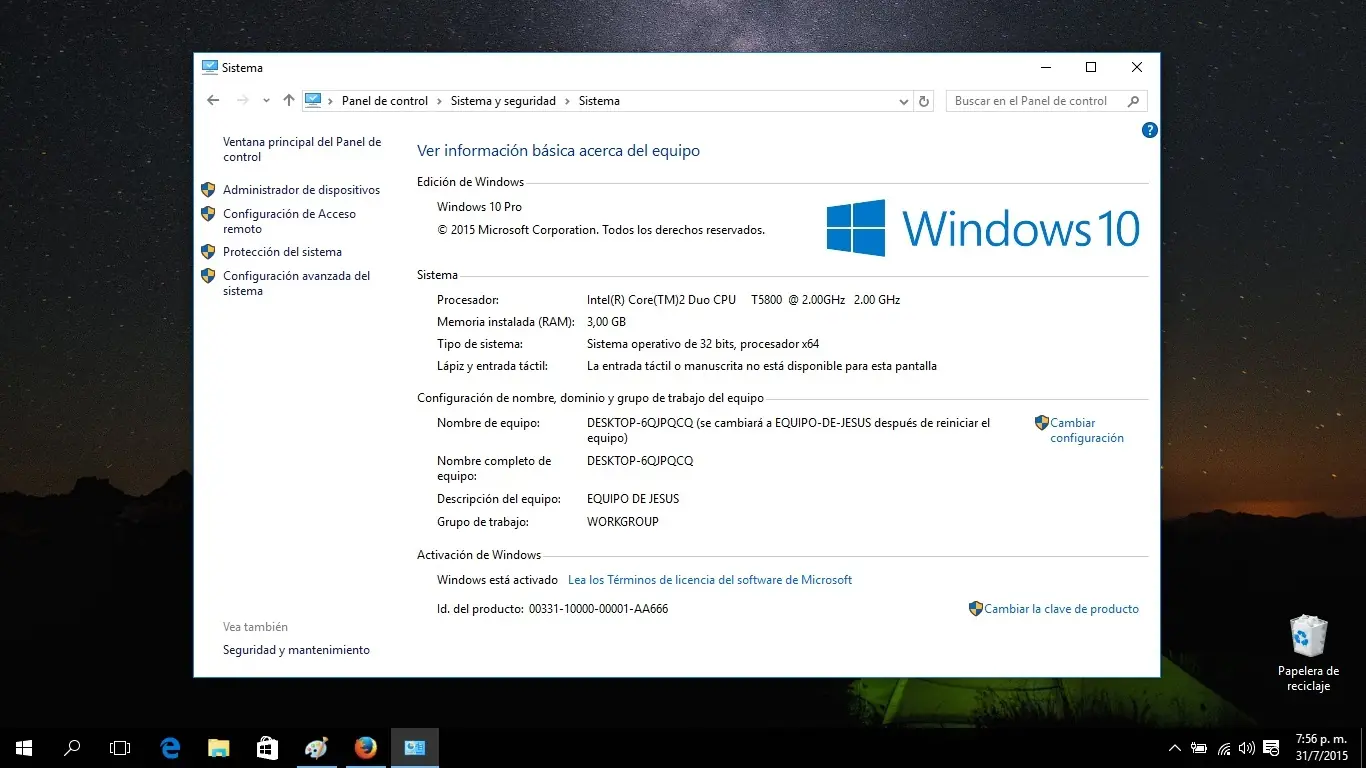Click the Wi-Fi icon in the system tray
The width and height of the screenshot is (1366, 768).
(x=1222, y=747)
